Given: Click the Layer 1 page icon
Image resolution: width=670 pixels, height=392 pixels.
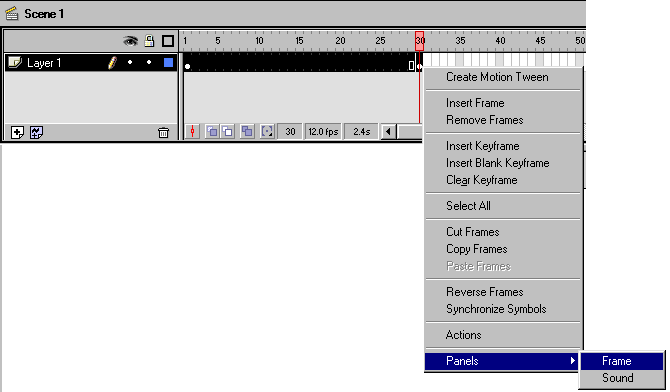Looking at the screenshot, I should coord(15,62).
